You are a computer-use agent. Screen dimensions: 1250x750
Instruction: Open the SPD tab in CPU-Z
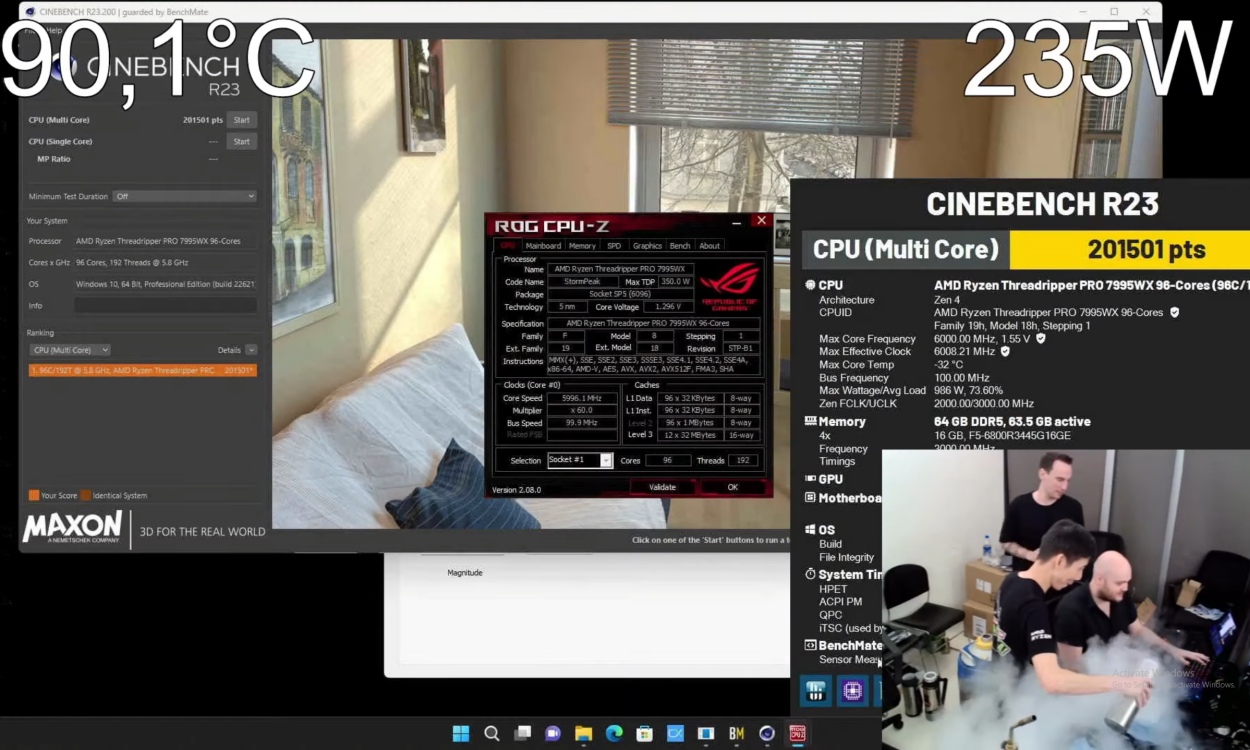click(614, 246)
